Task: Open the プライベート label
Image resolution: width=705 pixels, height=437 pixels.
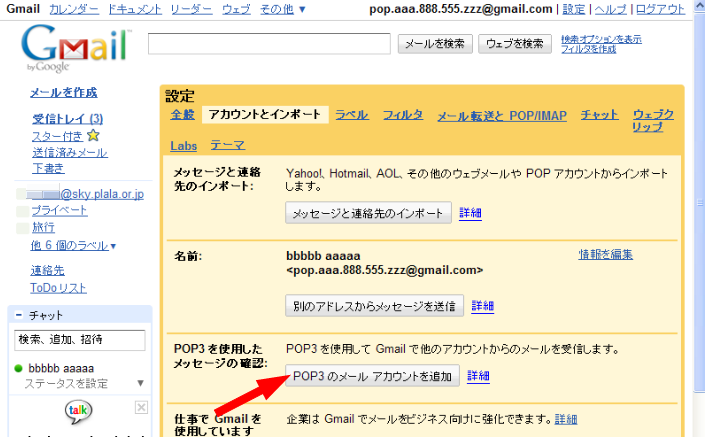Action: coord(59,210)
